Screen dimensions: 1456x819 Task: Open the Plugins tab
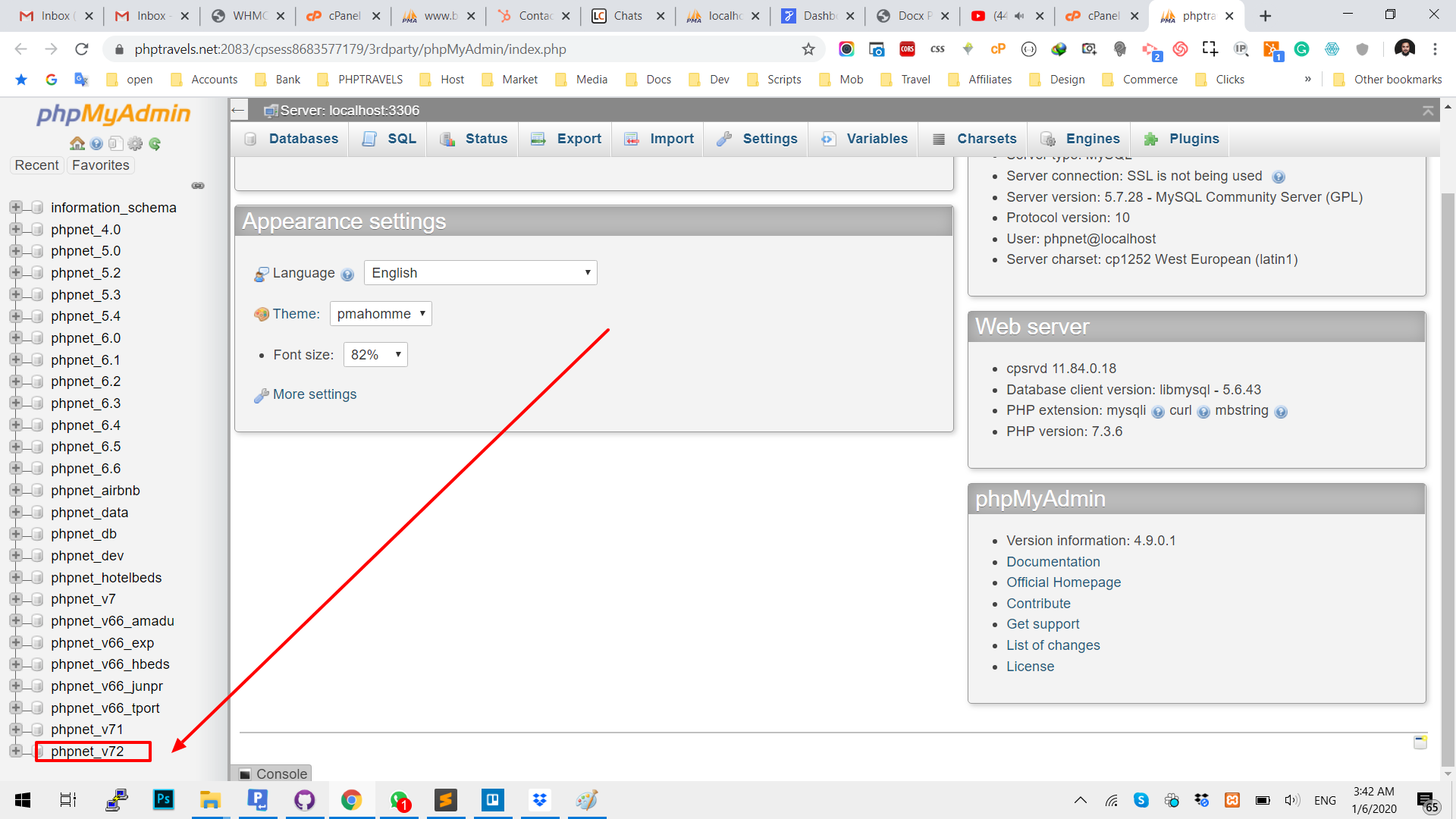[x=1181, y=139]
